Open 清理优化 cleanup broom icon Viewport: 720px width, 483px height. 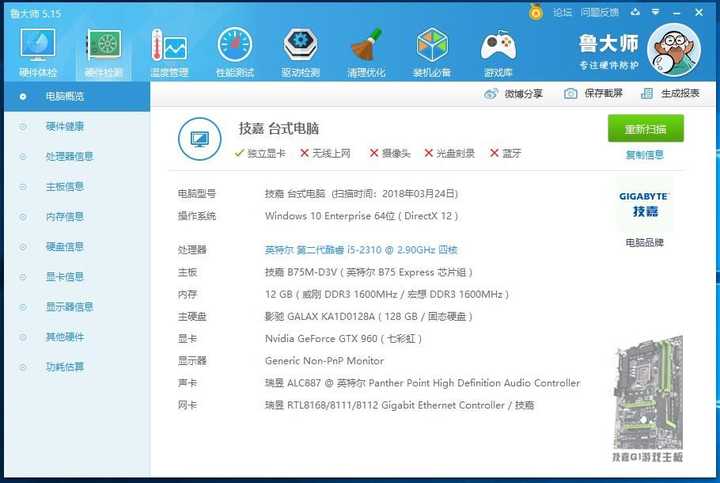(366, 52)
